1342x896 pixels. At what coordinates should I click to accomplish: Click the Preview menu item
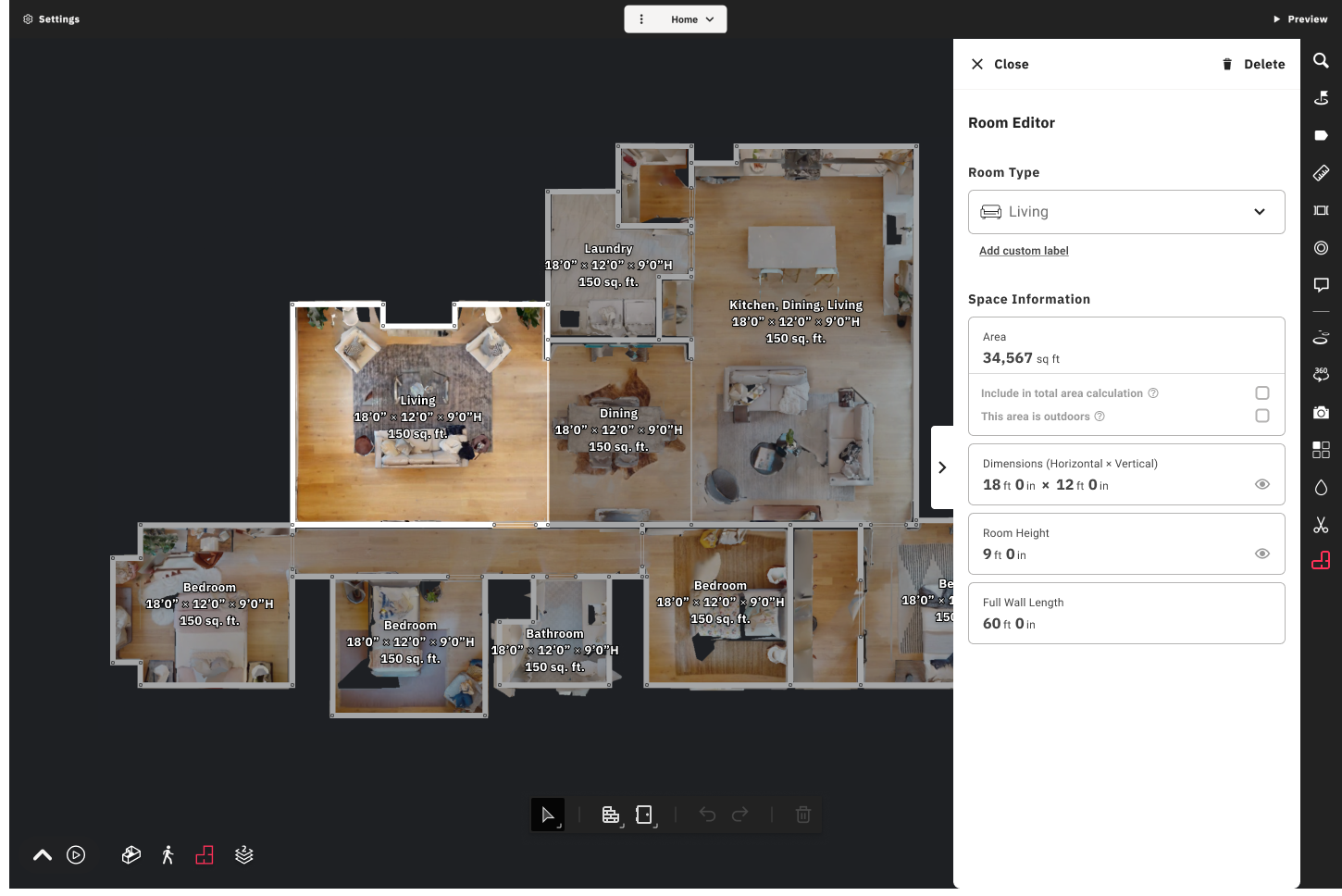pyautogui.click(x=1299, y=19)
